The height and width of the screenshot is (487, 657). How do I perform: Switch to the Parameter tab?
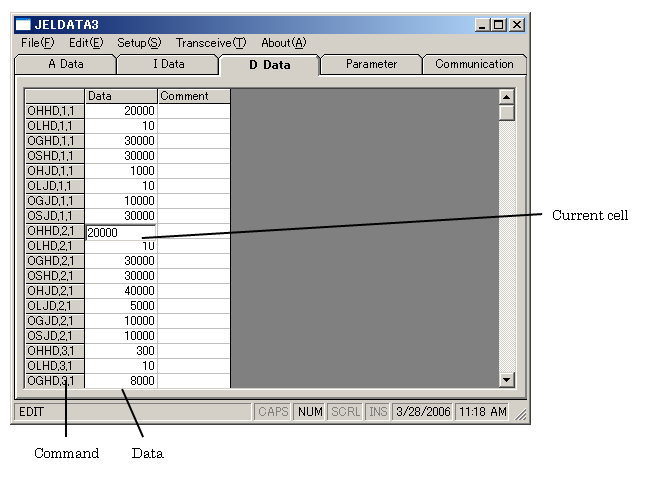(371, 64)
